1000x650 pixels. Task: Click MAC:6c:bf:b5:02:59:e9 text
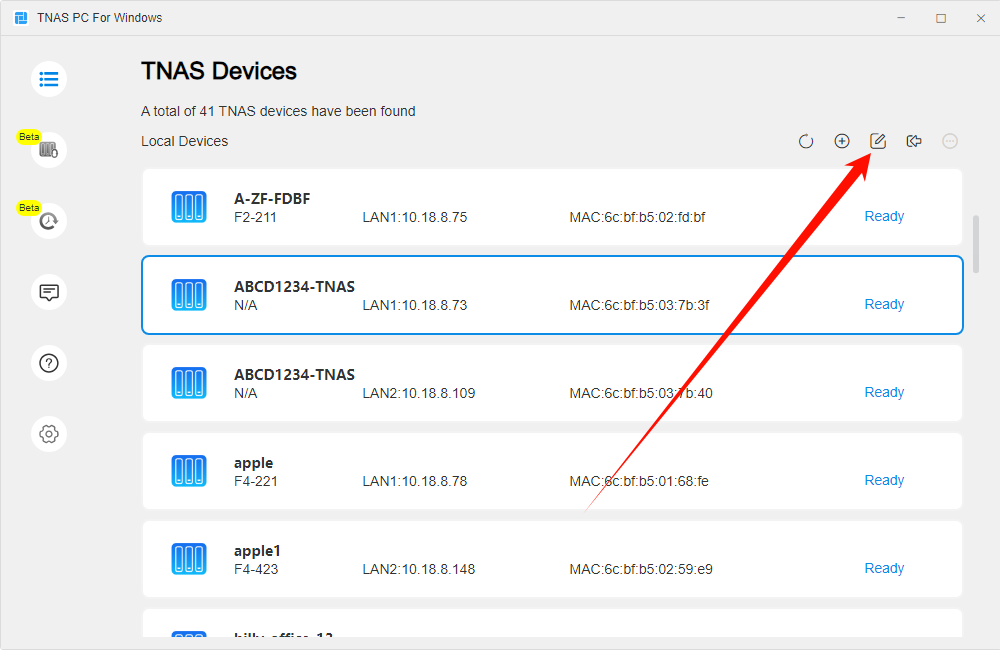(641, 569)
